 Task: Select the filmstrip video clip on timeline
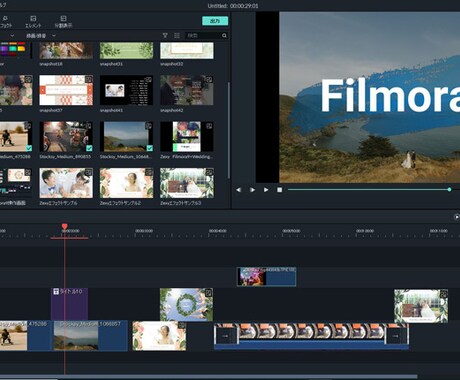[311, 336]
